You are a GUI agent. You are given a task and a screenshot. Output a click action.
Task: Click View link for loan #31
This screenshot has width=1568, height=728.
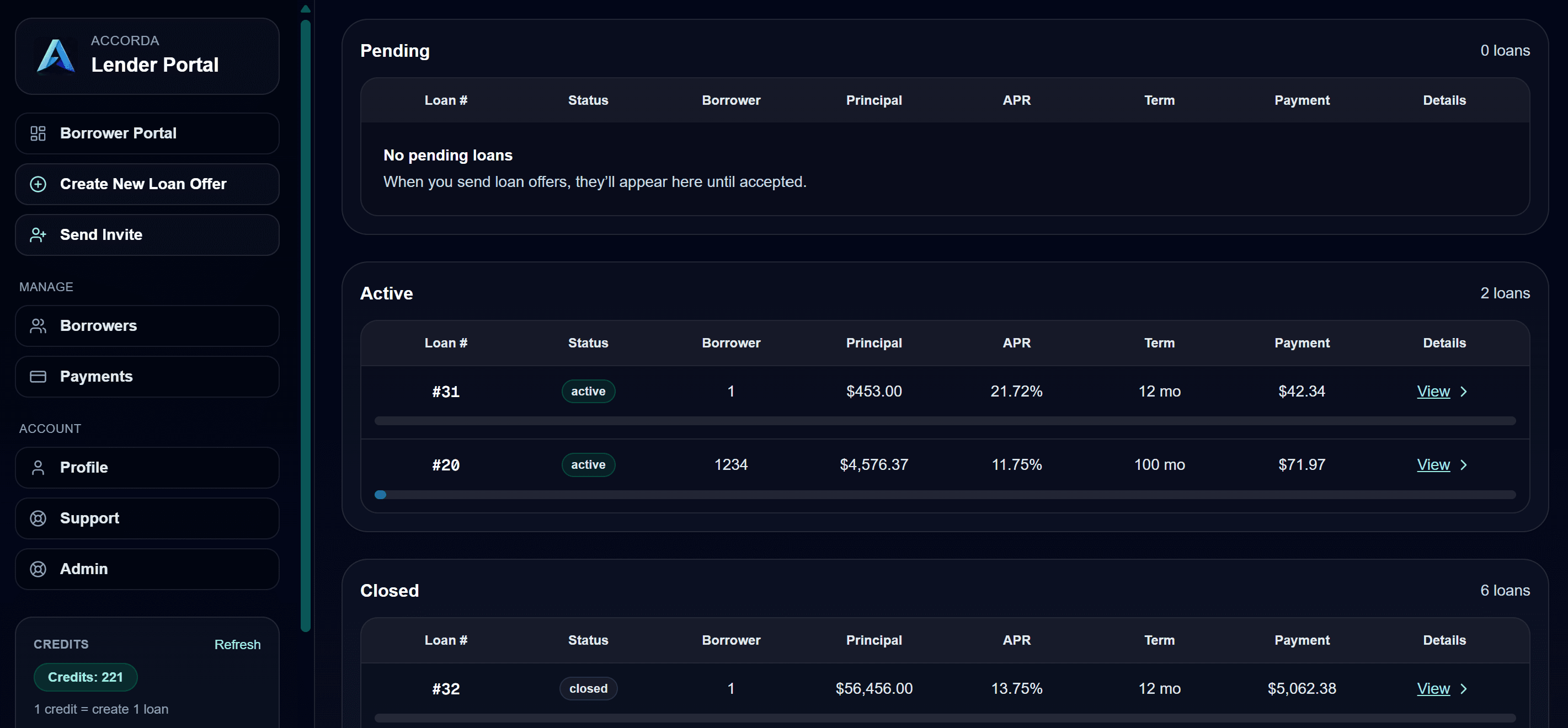click(1433, 392)
